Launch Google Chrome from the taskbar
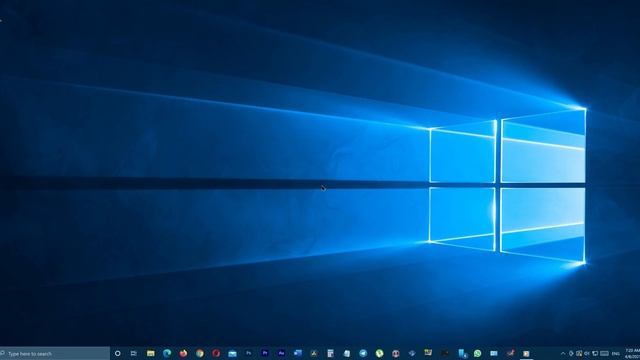640x360 pixels. [x=200, y=353]
